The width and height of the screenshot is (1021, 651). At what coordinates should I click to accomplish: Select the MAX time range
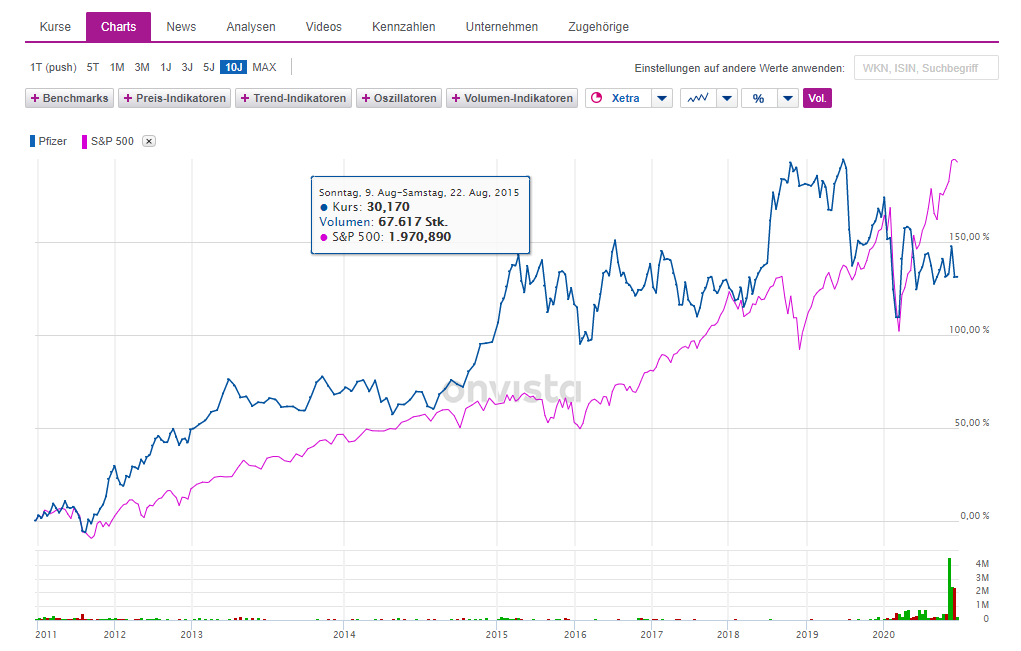pyautogui.click(x=264, y=67)
